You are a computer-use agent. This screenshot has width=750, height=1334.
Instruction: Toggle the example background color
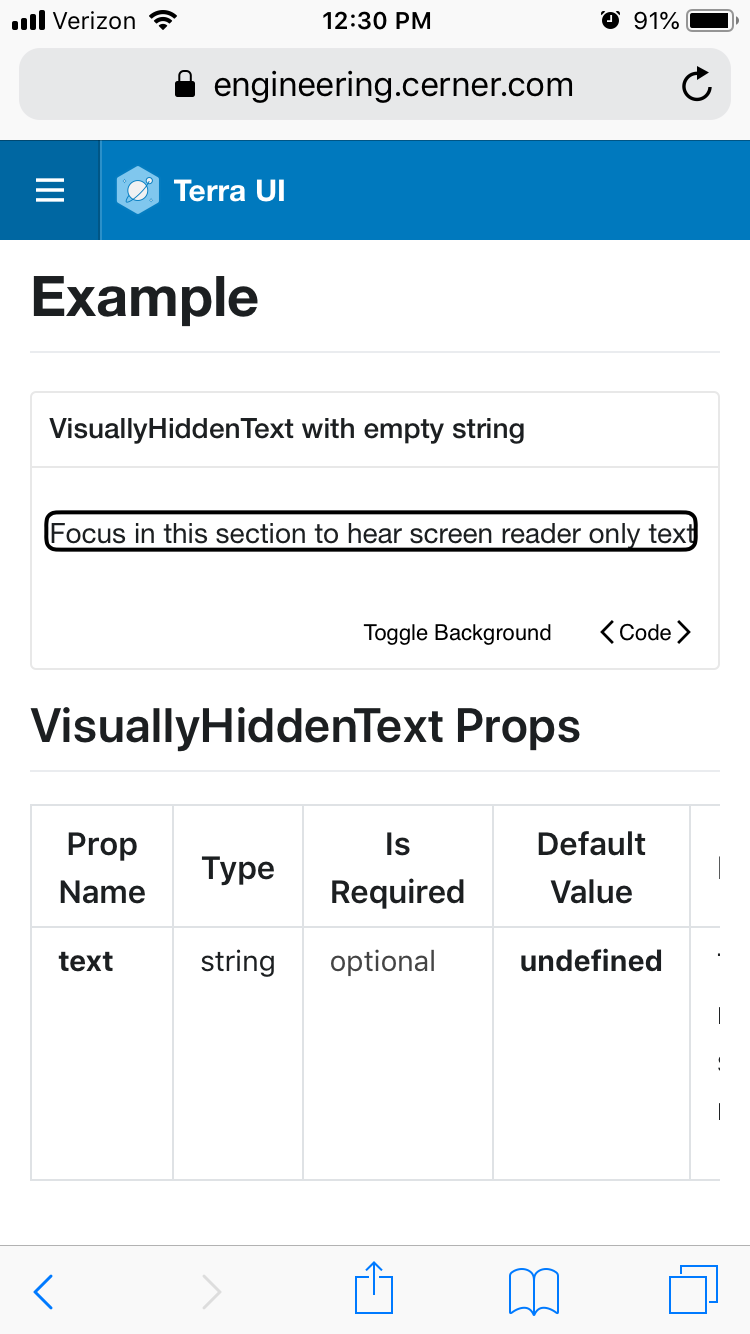click(x=457, y=632)
